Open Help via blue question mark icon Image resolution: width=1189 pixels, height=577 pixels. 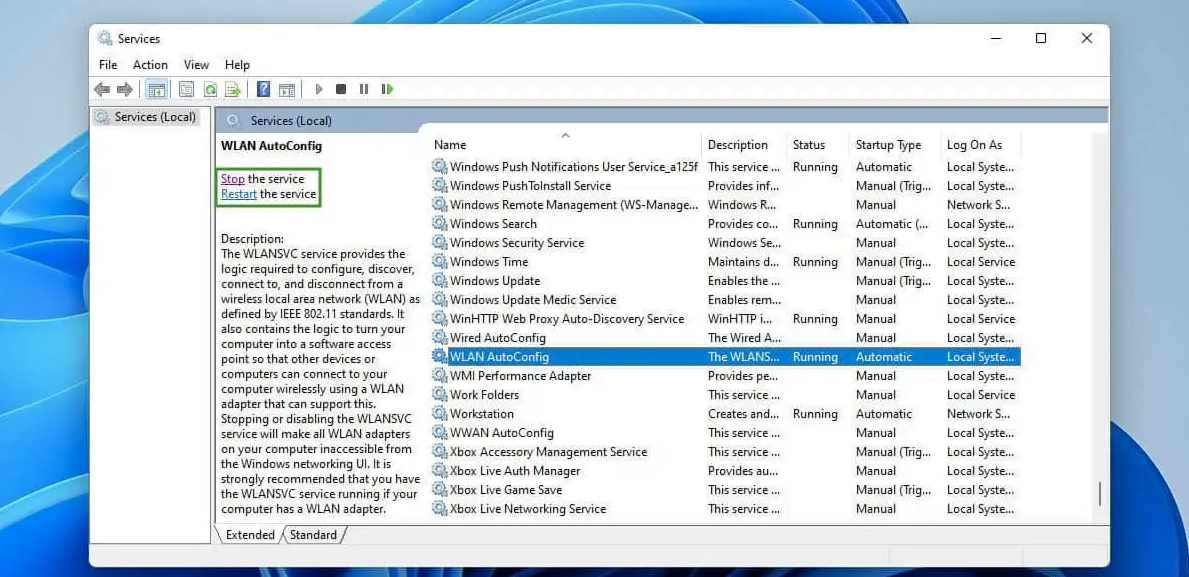263,90
